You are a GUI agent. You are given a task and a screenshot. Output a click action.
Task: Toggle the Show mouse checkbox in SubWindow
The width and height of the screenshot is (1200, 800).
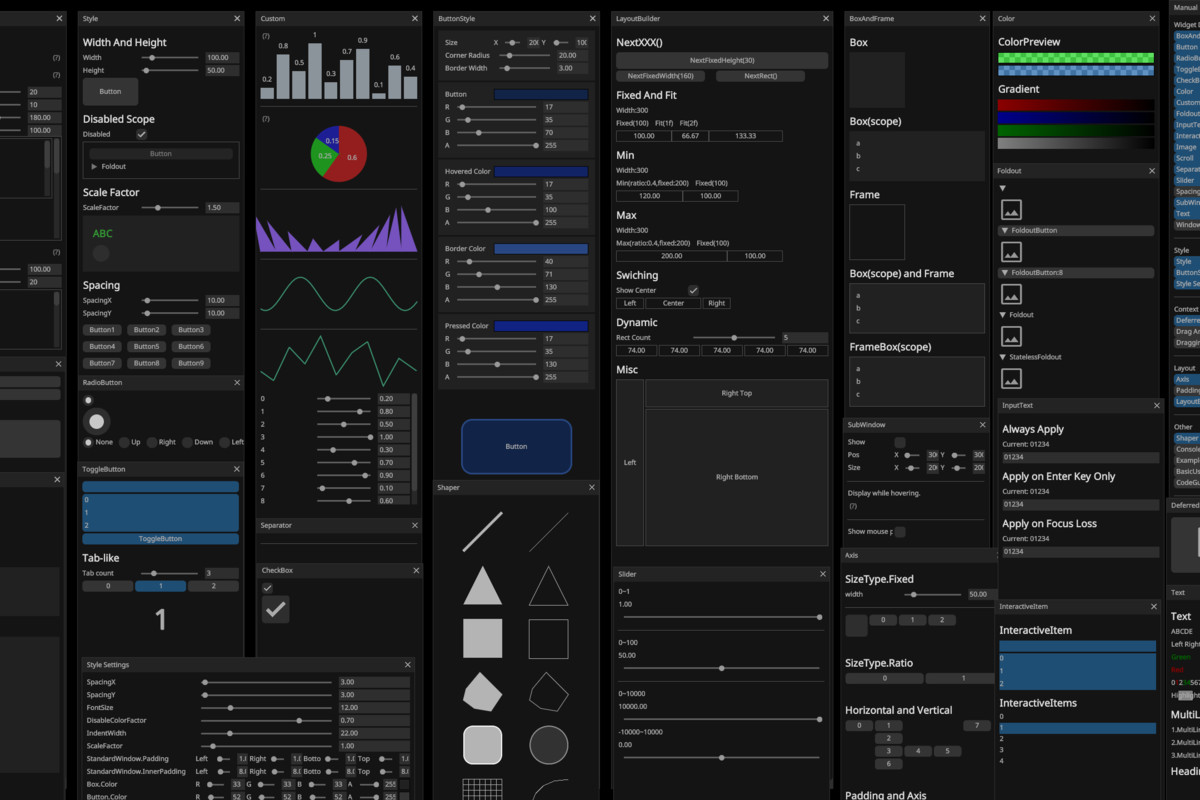(x=900, y=532)
